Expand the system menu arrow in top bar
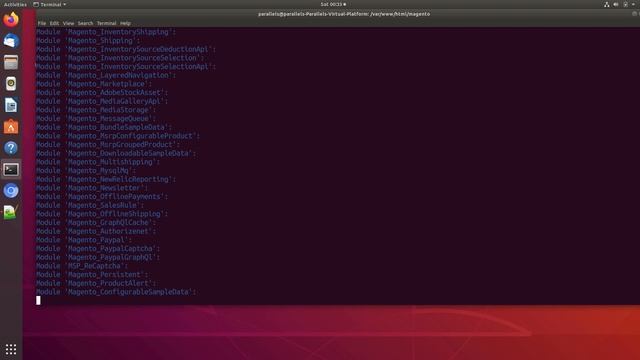Viewport: 640px width, 360px height. 633,4
